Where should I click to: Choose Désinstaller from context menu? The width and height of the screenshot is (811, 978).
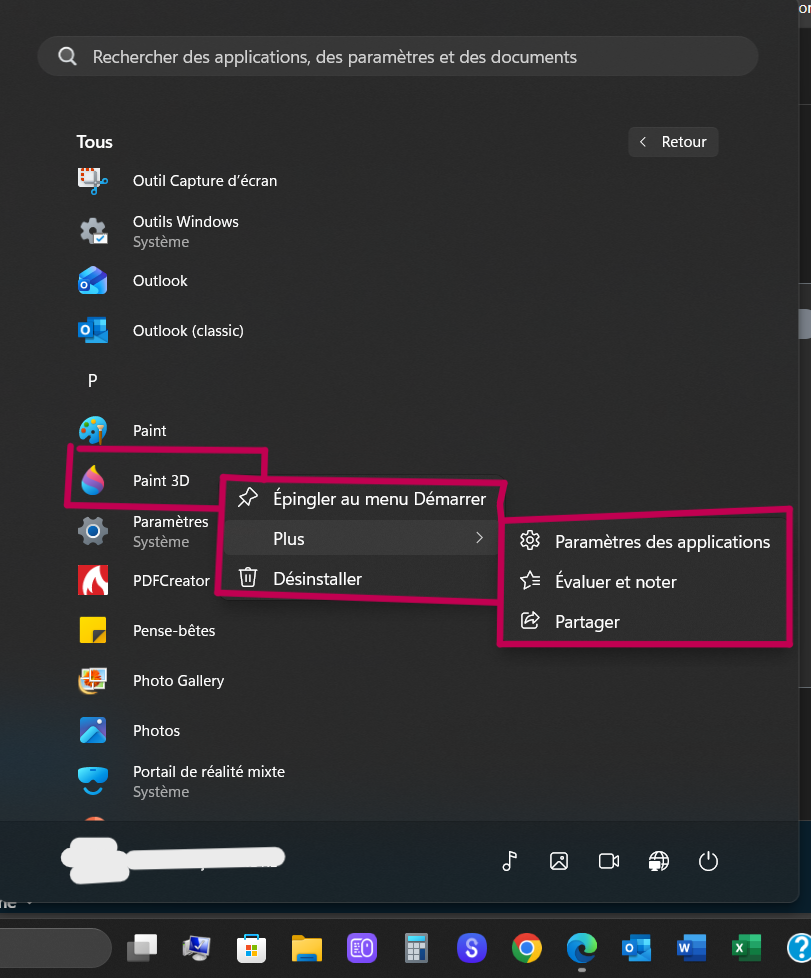coord(361,579)
